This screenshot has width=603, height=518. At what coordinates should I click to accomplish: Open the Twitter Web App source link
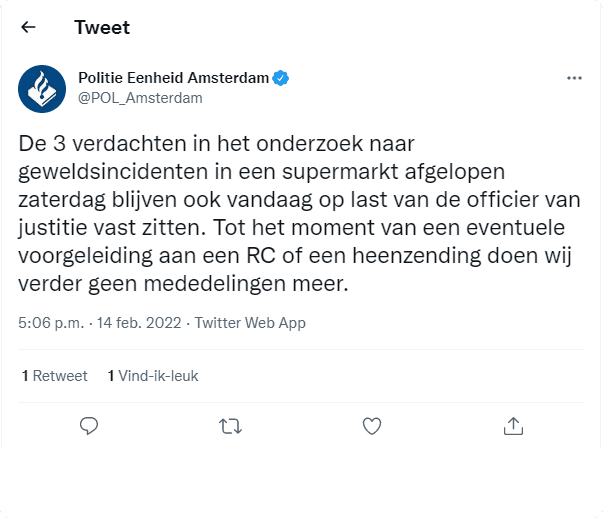[250, 323]
